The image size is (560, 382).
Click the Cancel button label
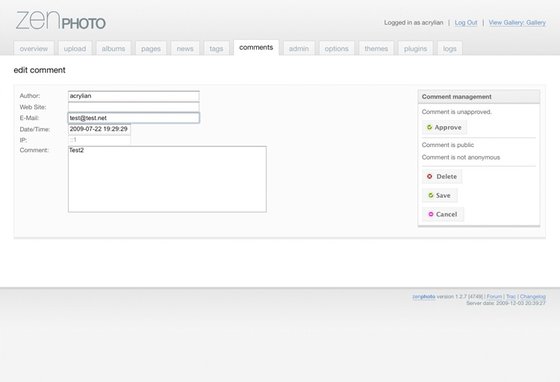coord(446,214)
